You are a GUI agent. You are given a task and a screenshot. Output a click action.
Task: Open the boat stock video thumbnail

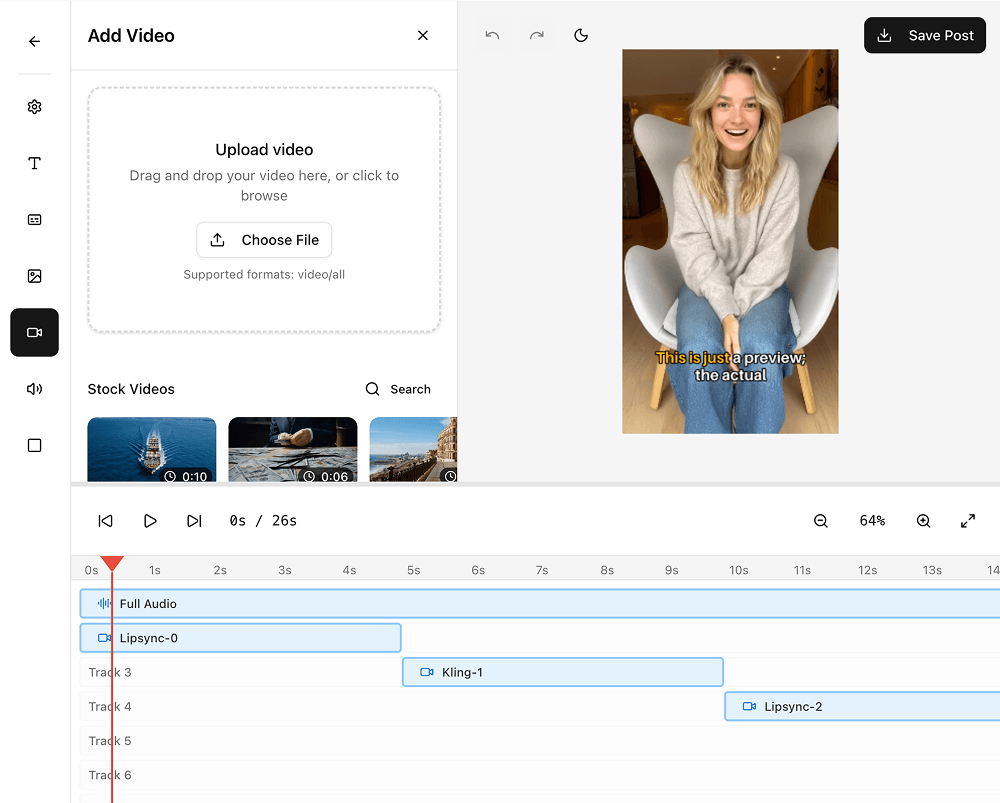pyautogui.click(x=151, y=448)
